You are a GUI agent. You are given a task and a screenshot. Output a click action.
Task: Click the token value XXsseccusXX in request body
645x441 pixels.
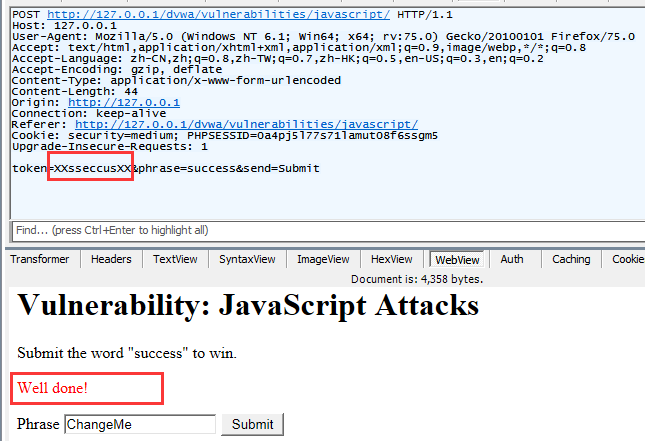92,168
